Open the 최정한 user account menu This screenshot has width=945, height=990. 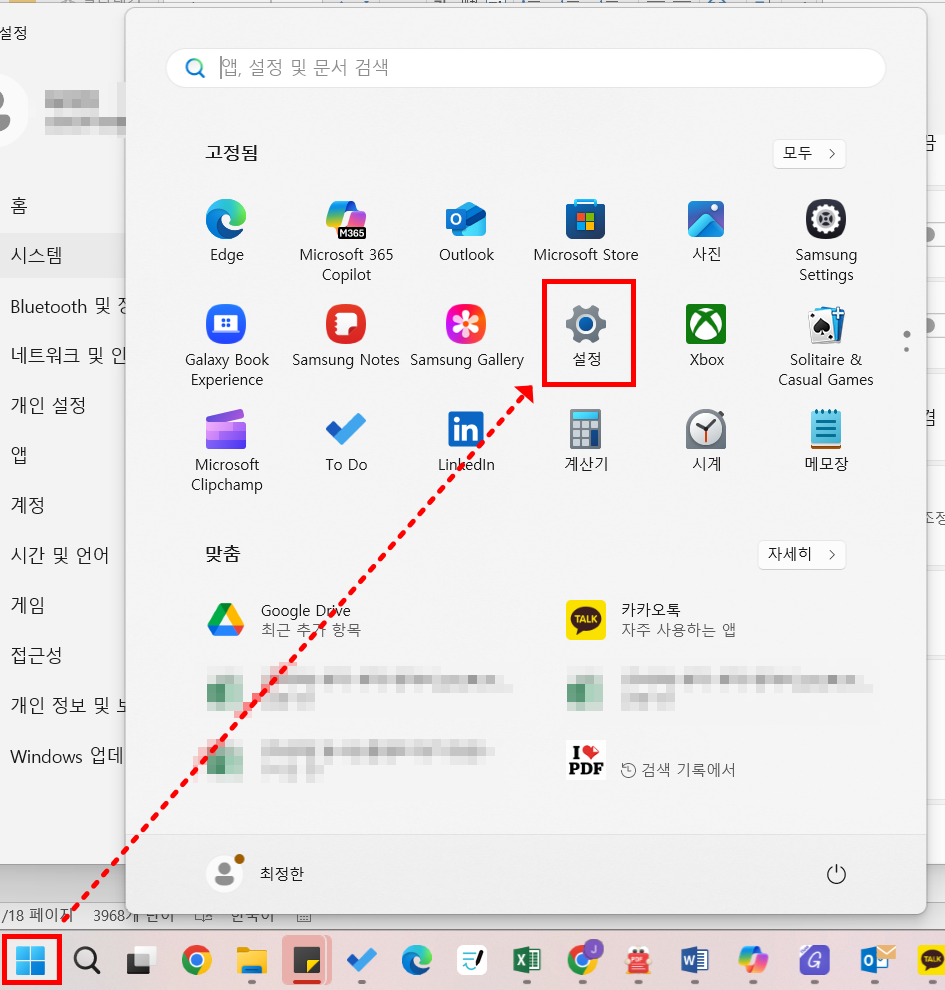point(256,874)
